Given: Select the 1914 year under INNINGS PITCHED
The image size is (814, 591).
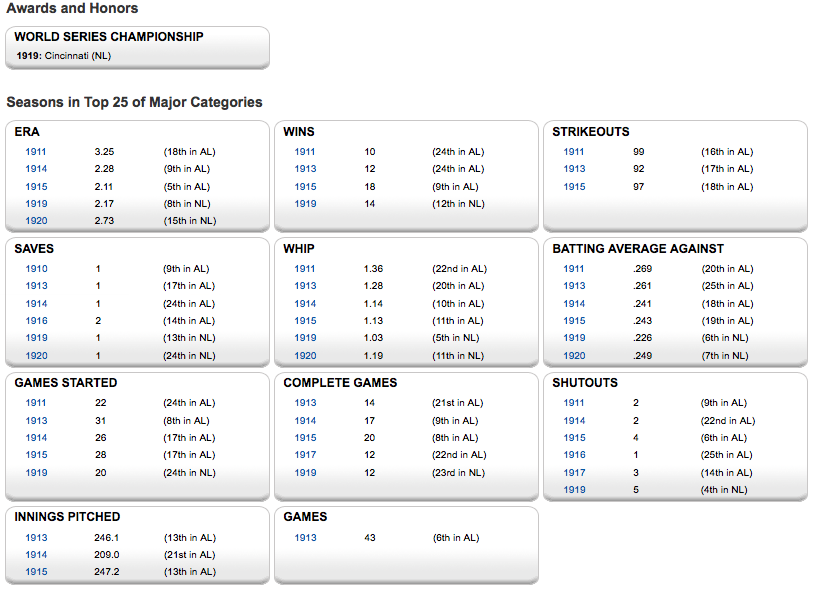Looking at the screenshot, I should click(36, 555).
